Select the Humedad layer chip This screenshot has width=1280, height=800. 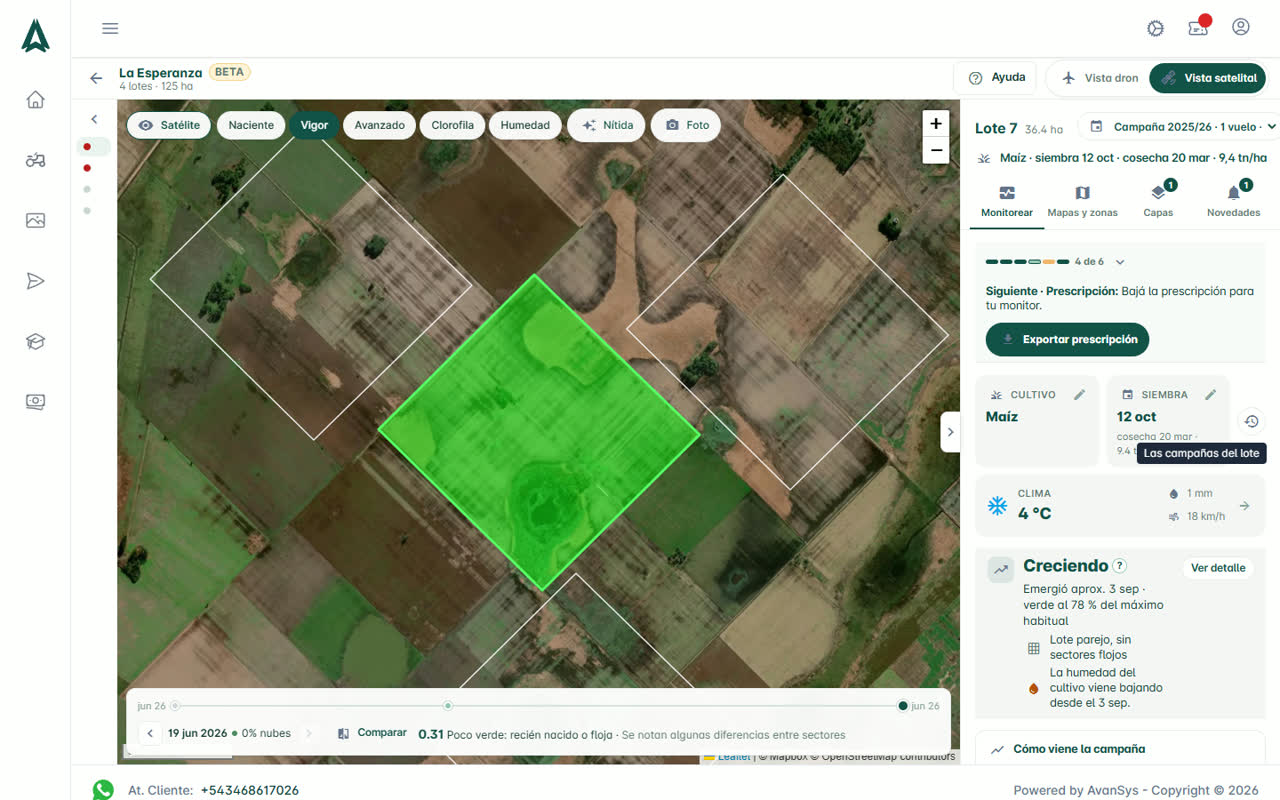525,125
